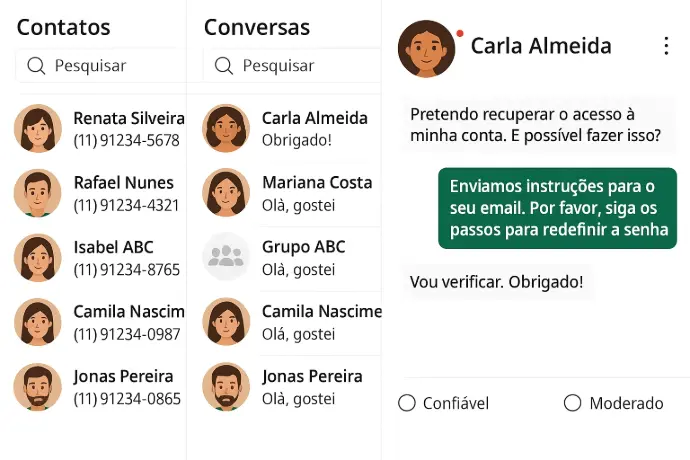Click Jonas Pereira's avatar in contacts
Screen dimensions: 690x460
pyautogui.click(x=38, y=387)
